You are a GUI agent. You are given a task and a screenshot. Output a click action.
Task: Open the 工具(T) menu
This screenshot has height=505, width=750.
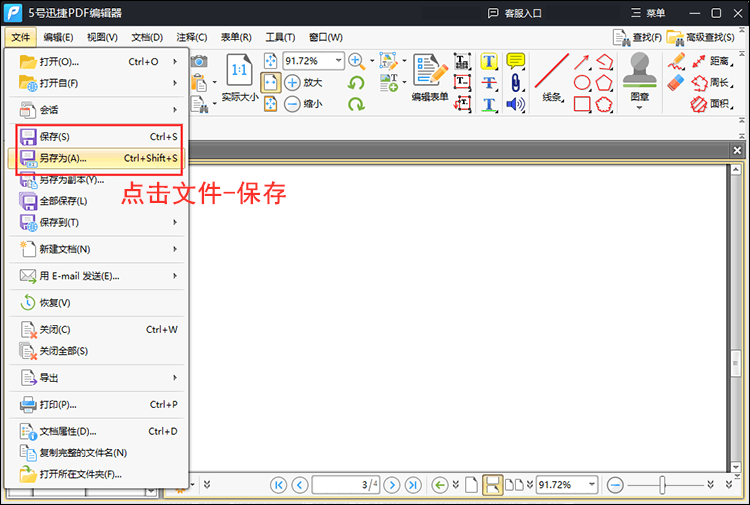coord(280,37)
